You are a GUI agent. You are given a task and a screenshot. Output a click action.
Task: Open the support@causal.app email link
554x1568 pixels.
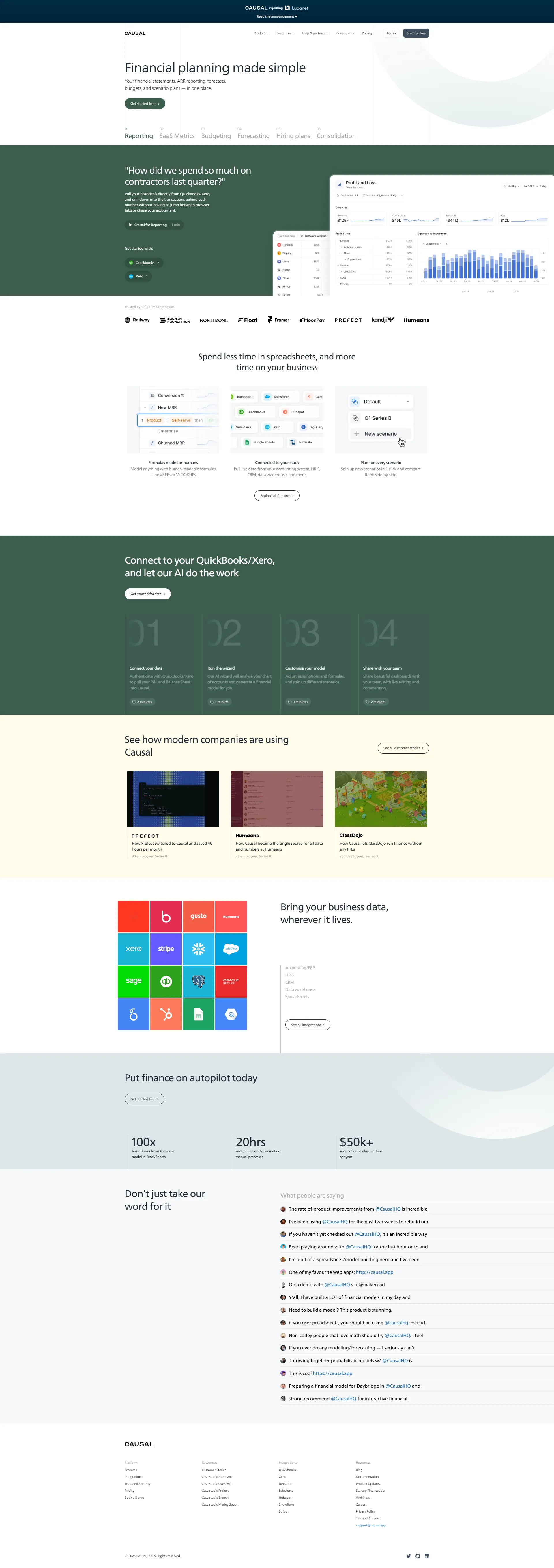[370, 1525]
